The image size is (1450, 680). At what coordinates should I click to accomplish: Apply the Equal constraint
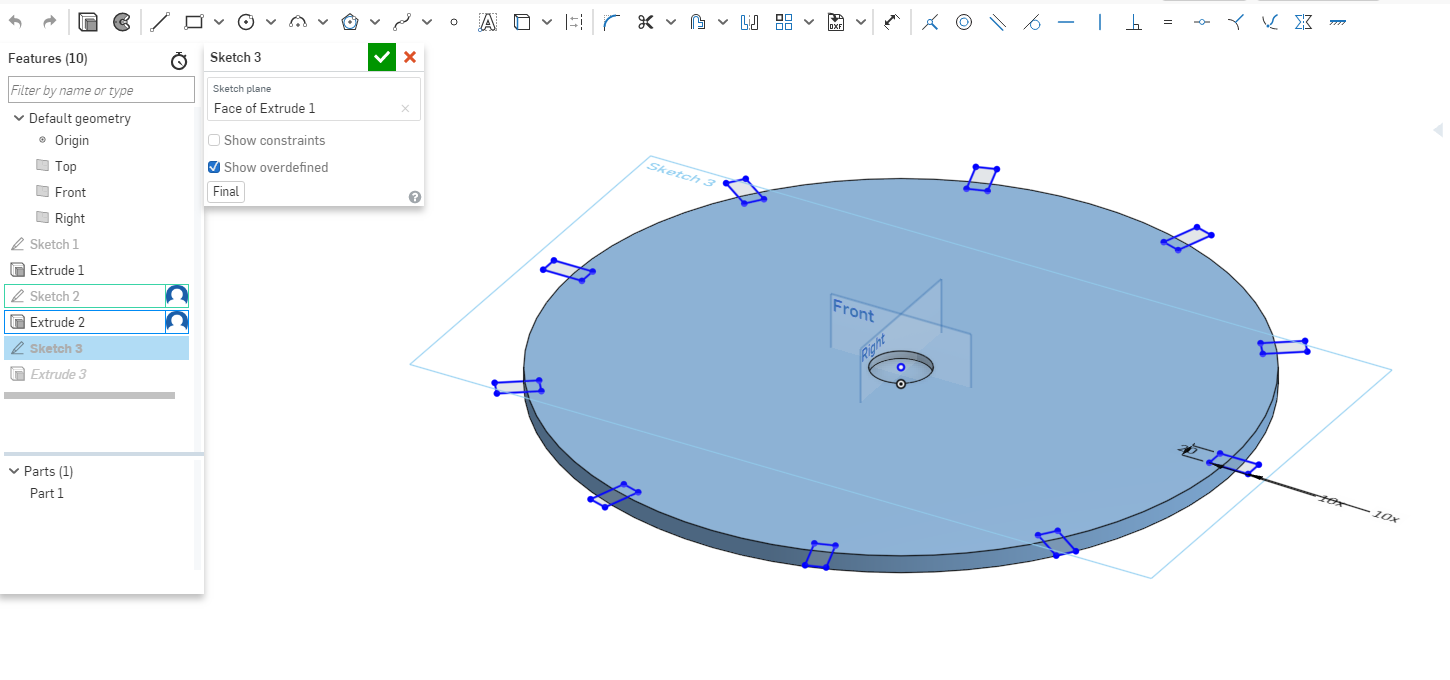coord(1168,21)
